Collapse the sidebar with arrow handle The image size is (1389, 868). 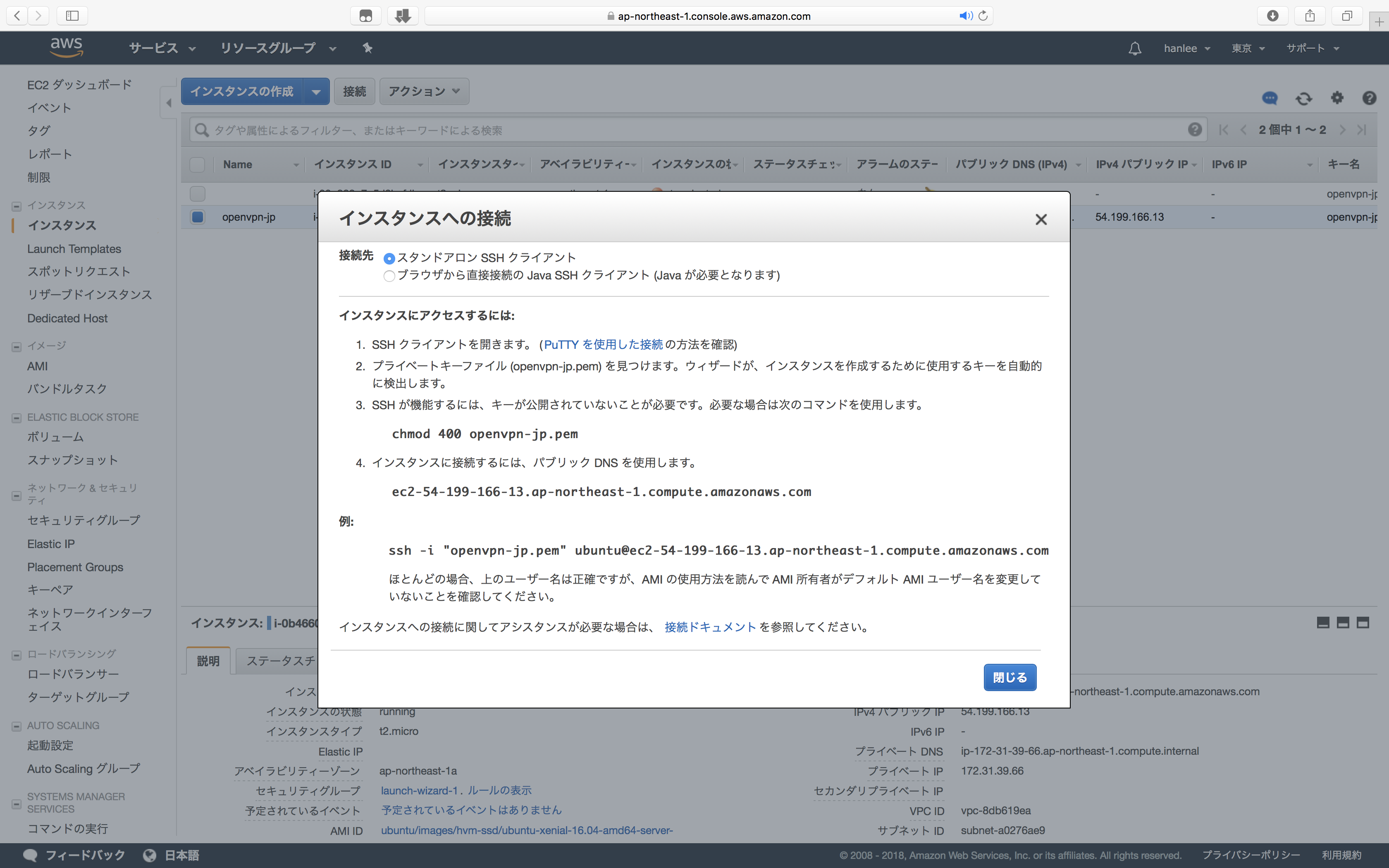pos(168,103)
